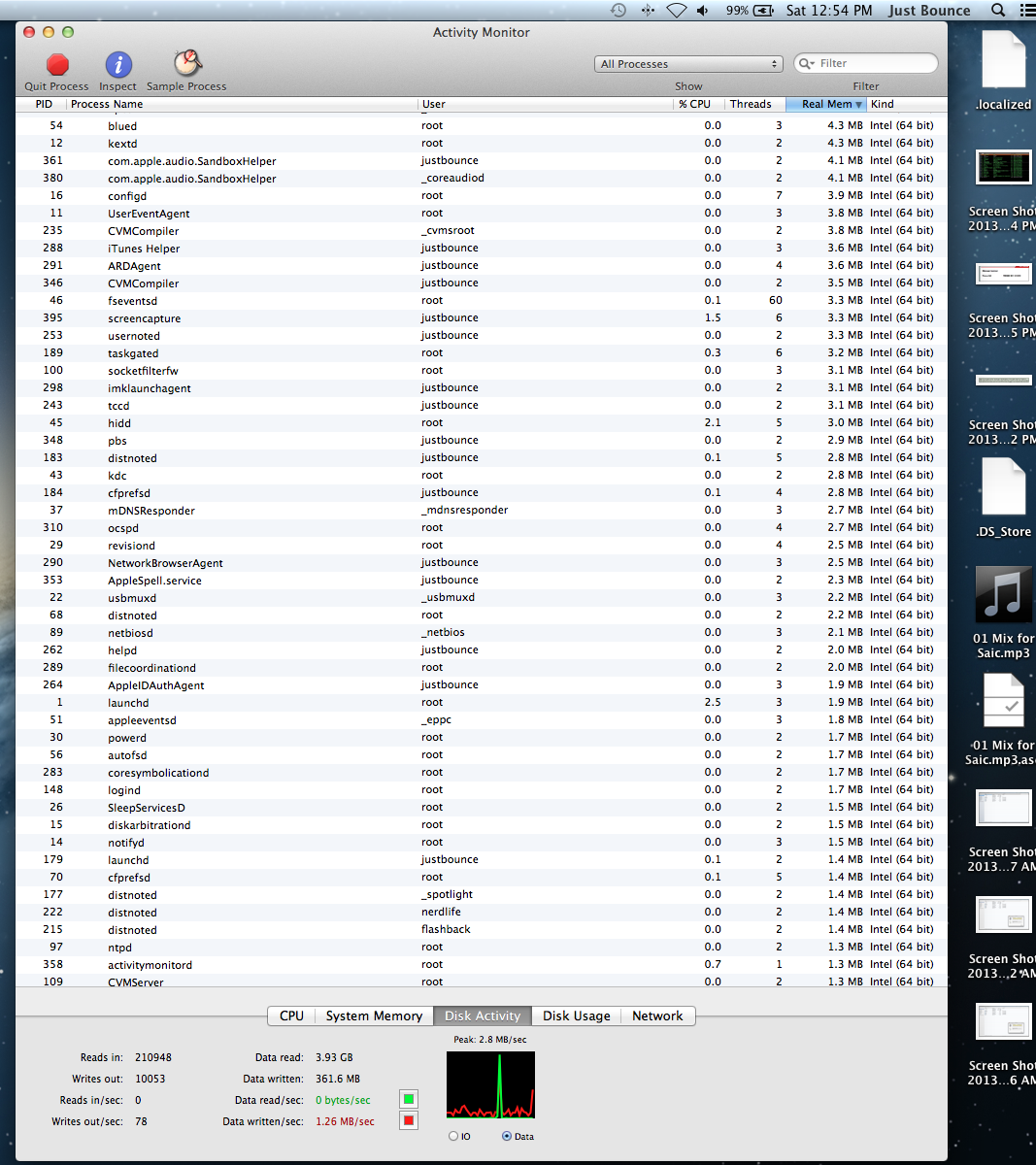Select the Screen Shot 2013...7 AM thumbnail
The width and height of the screenshot is (1036, 1165).
pos(1003,808)
